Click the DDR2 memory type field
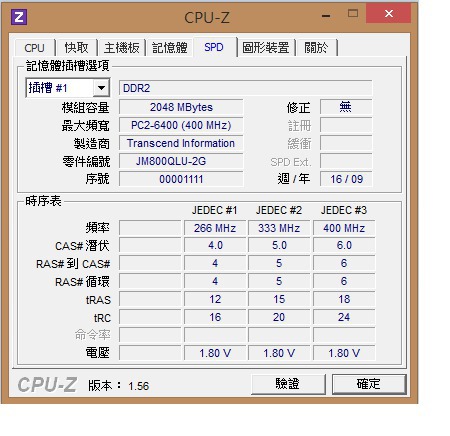This screenshot has height=436, width=450. (x=245, y=88)
